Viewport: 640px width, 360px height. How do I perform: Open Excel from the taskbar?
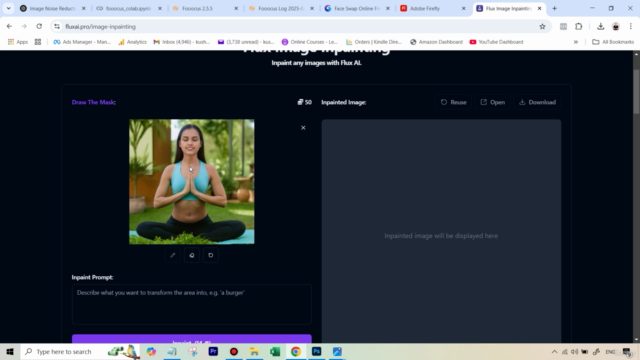point(275,351)
